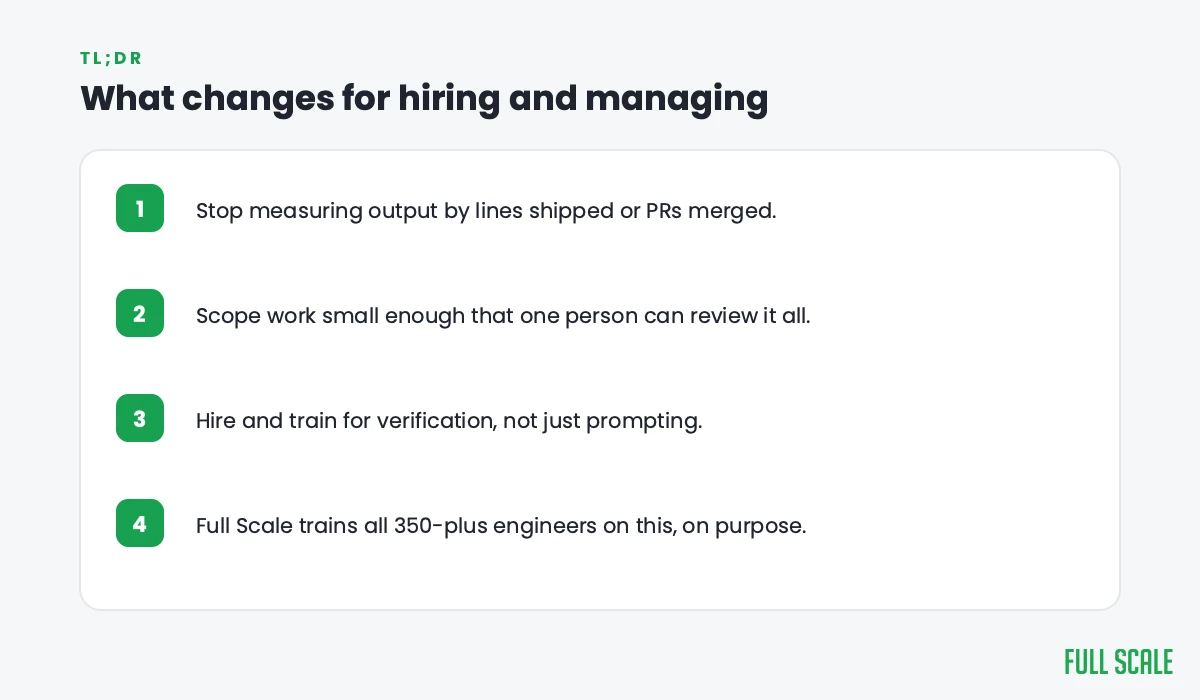The height and width of the screenshot is (700, 1200).
Task: Click the heading 'What changes for hiring and managing'
Action: click(424, 99)
